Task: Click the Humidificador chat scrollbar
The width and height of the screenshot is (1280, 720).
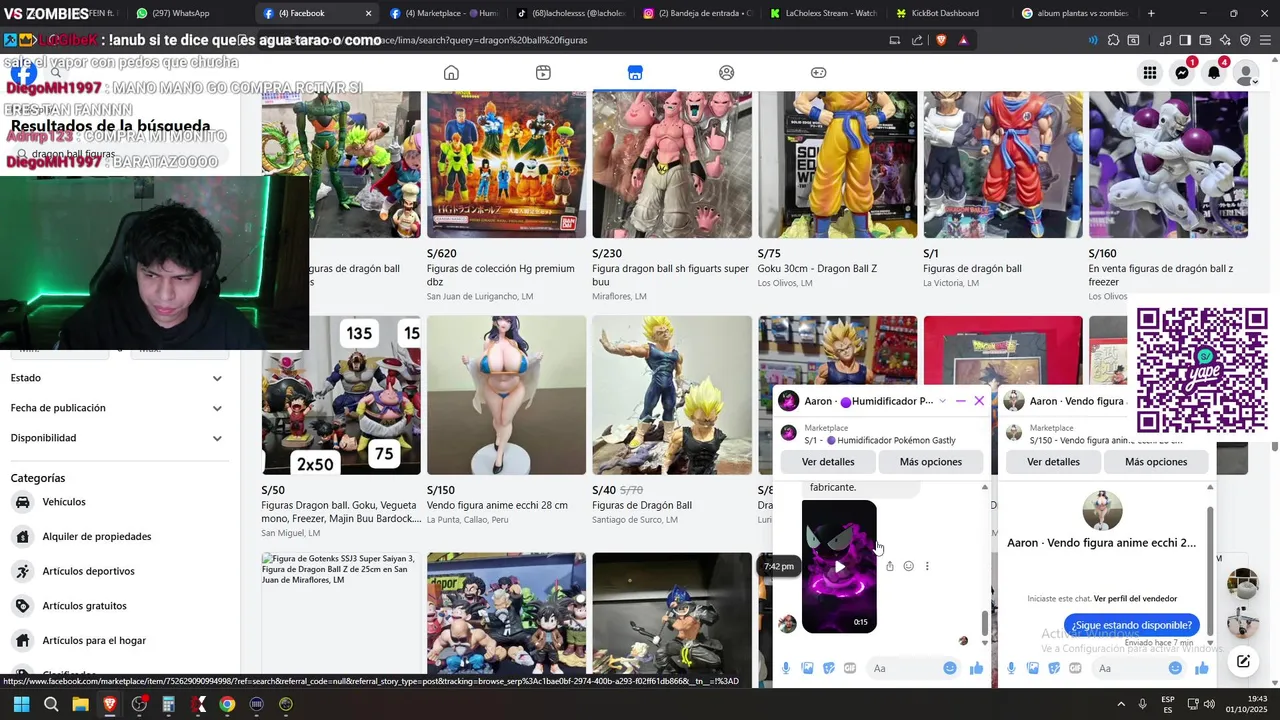Action: pyautogui.click(x=985, y=622)
